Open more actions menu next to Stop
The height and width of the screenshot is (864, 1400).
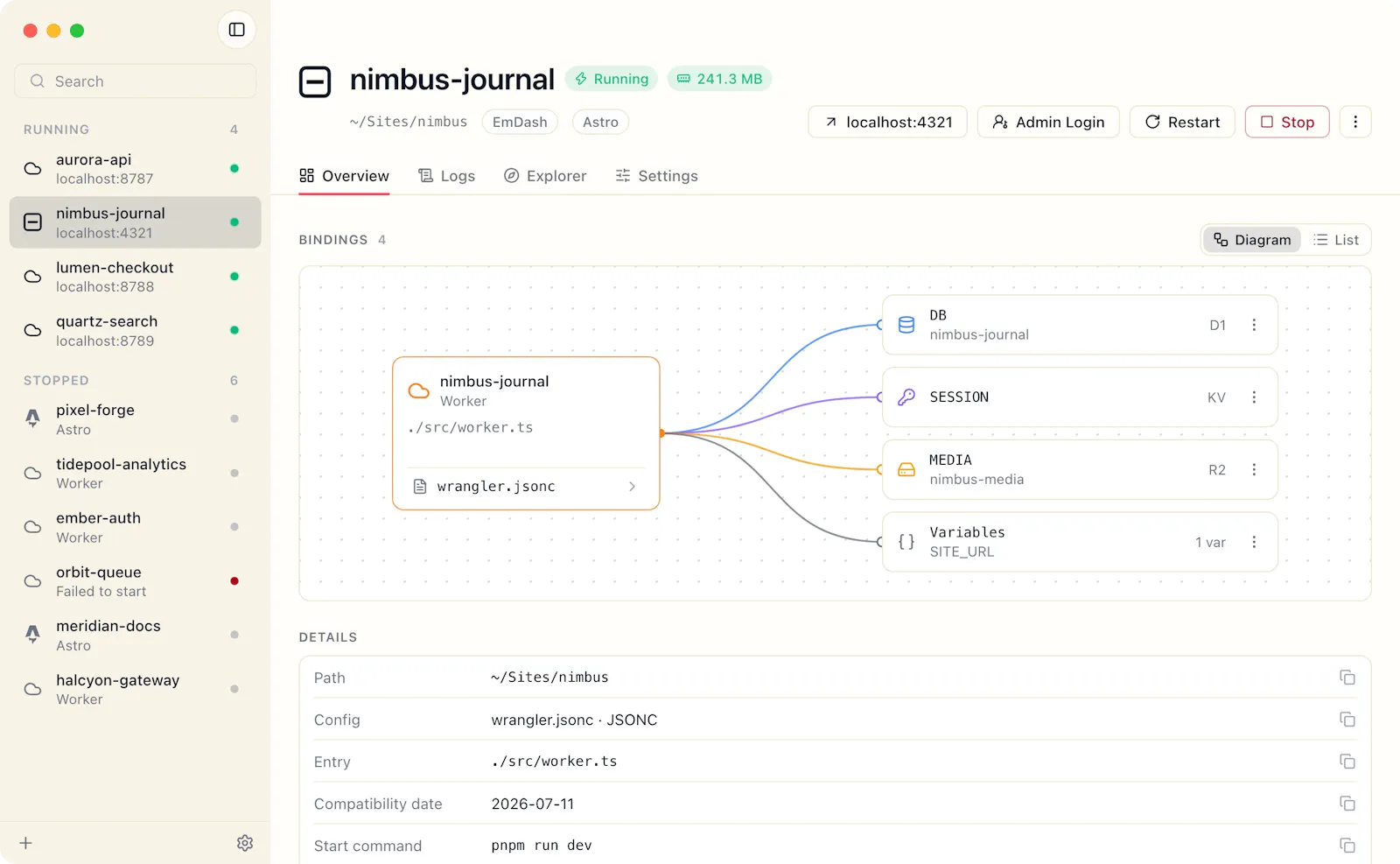1355,122
